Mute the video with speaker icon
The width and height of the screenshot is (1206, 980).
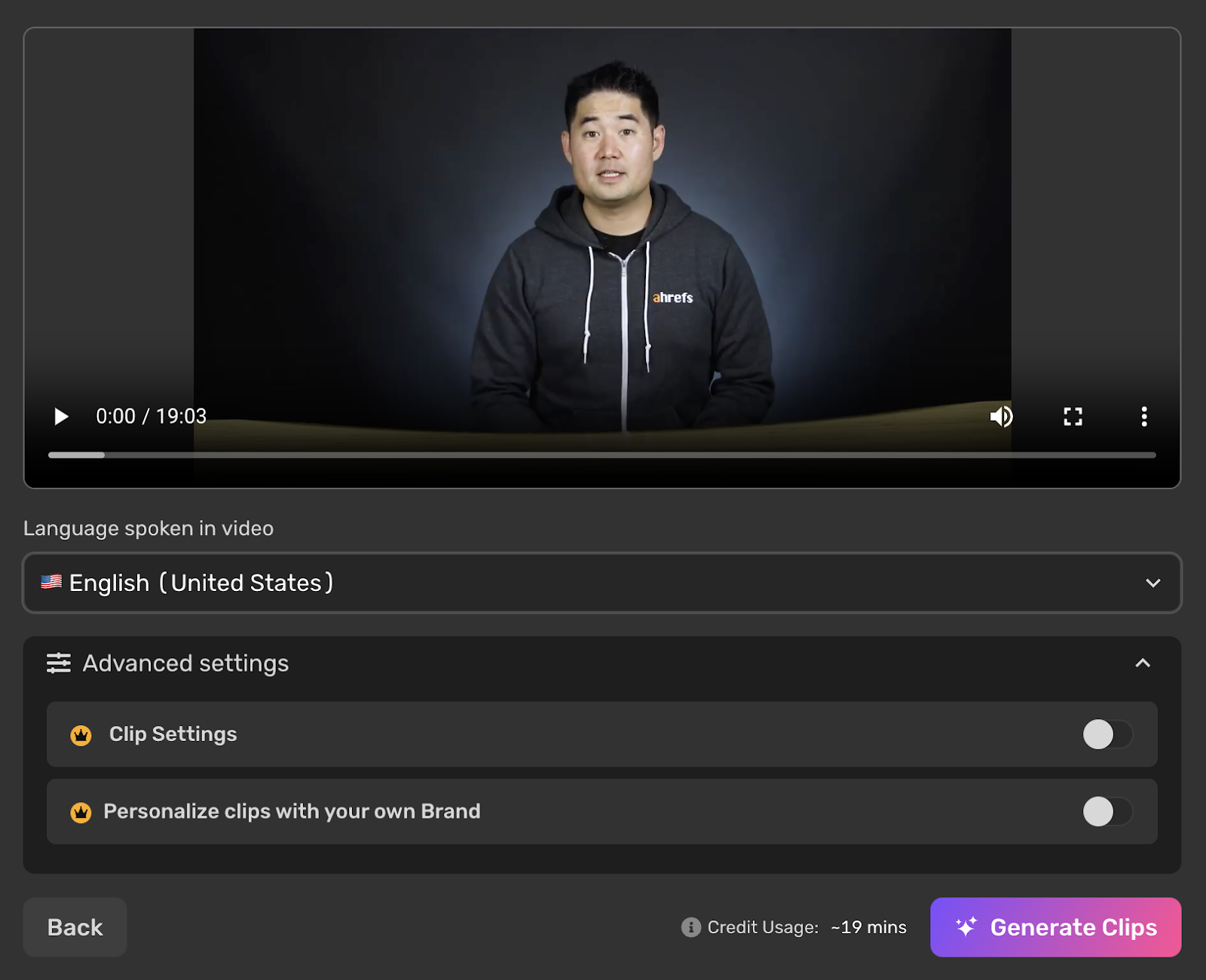coord(1001,417)
